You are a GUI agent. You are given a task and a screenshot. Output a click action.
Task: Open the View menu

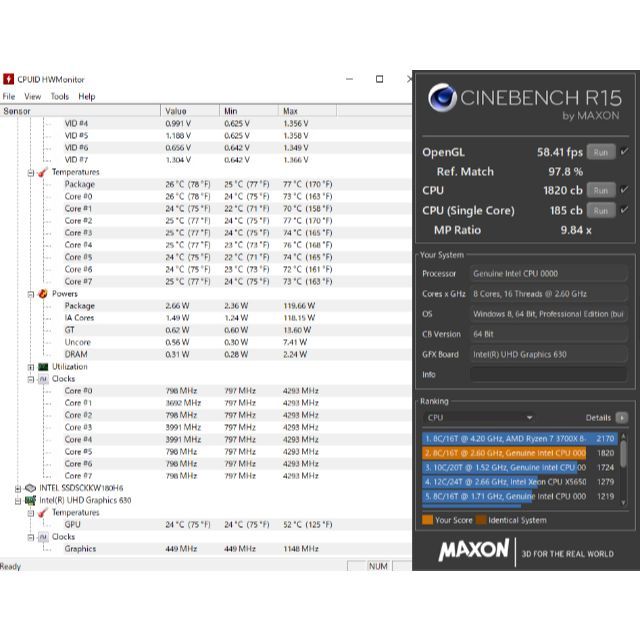(33, 96)
